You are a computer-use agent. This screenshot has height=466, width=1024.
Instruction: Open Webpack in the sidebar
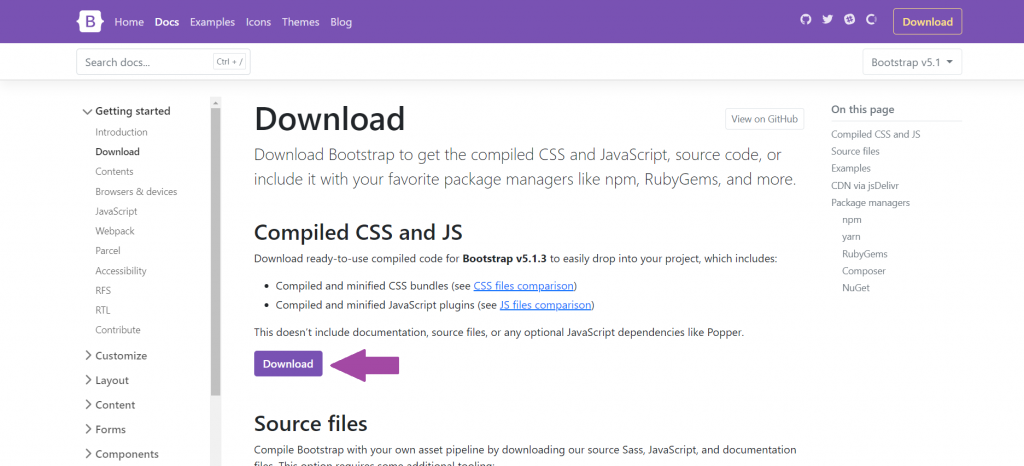click(x=115, y=231)
